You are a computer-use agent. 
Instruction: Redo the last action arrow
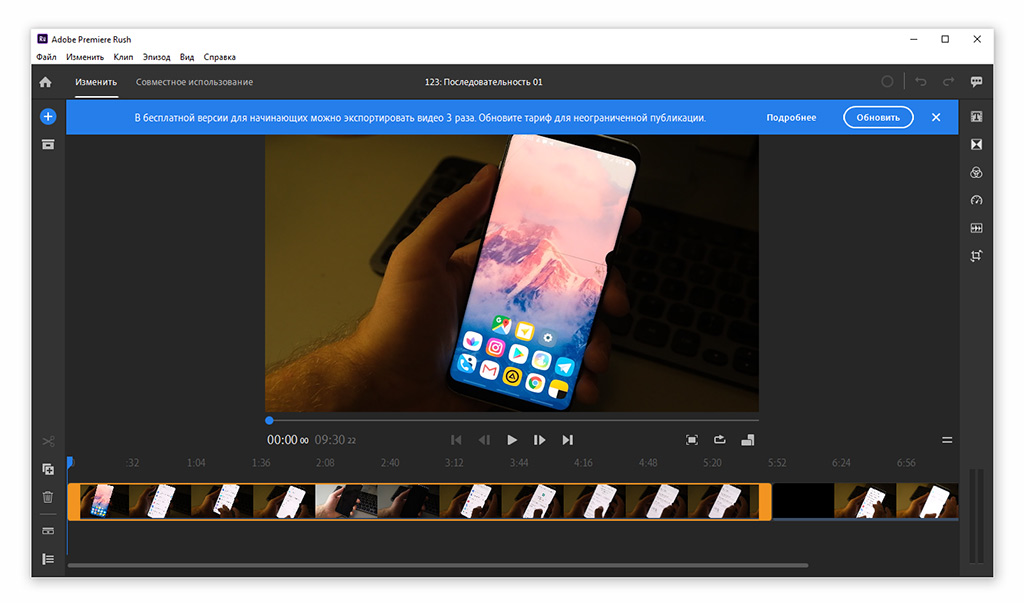(948, 82)
